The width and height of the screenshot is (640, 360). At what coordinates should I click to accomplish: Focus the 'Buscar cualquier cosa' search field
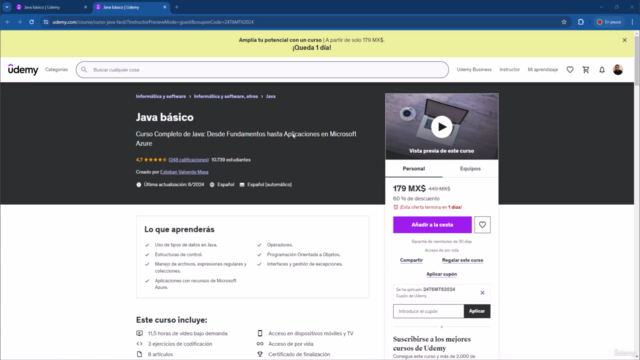pyautogui.click(x=262, y=70)
